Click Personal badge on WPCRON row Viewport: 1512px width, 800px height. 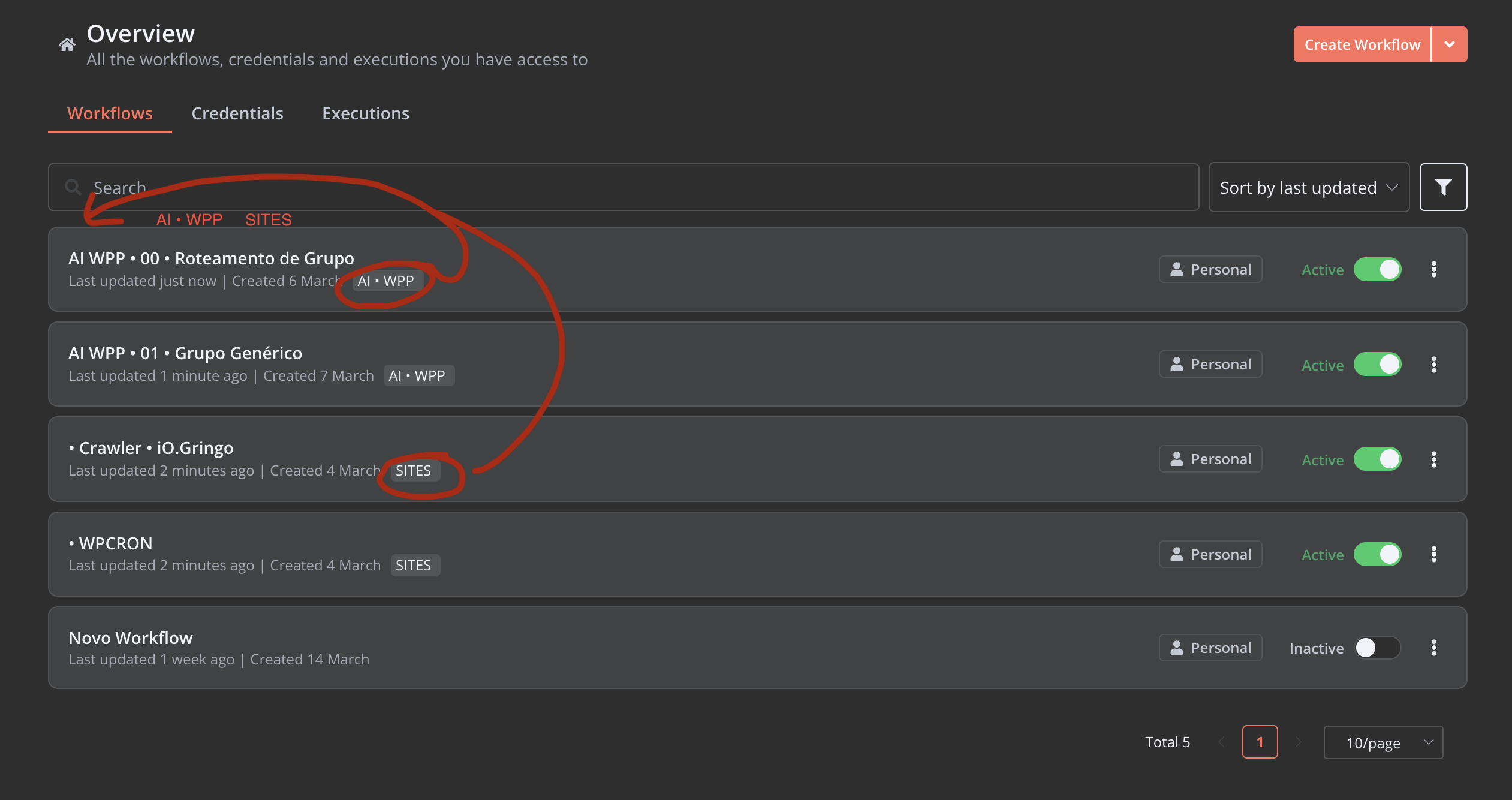(x=1210, y=554)
